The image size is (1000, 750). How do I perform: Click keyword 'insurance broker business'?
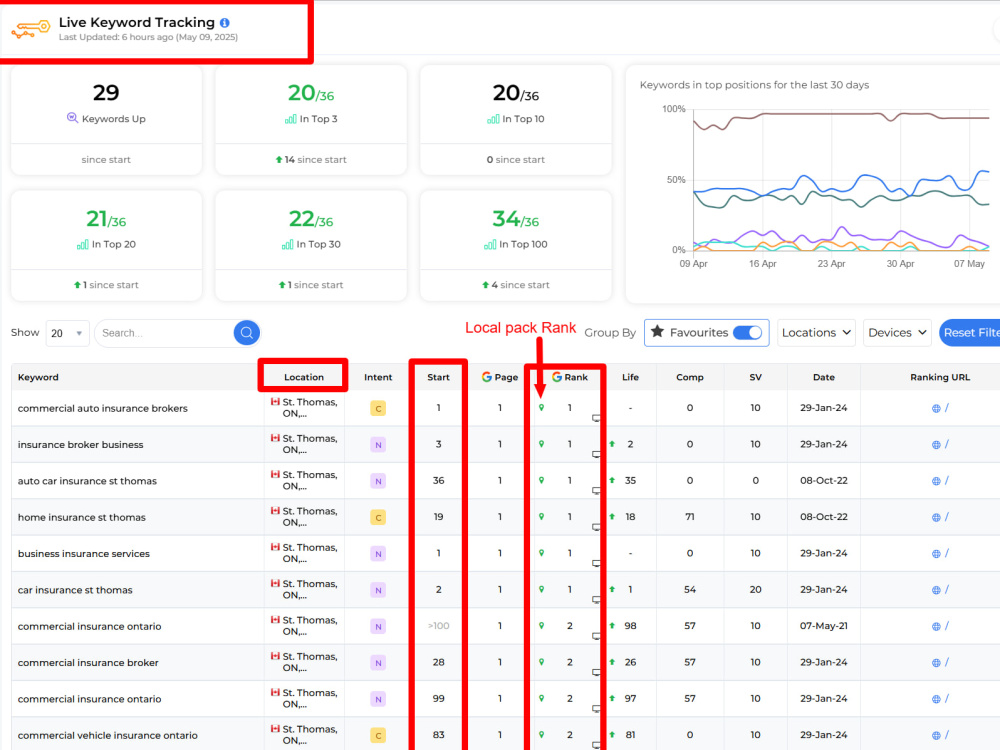coord(80,445)
